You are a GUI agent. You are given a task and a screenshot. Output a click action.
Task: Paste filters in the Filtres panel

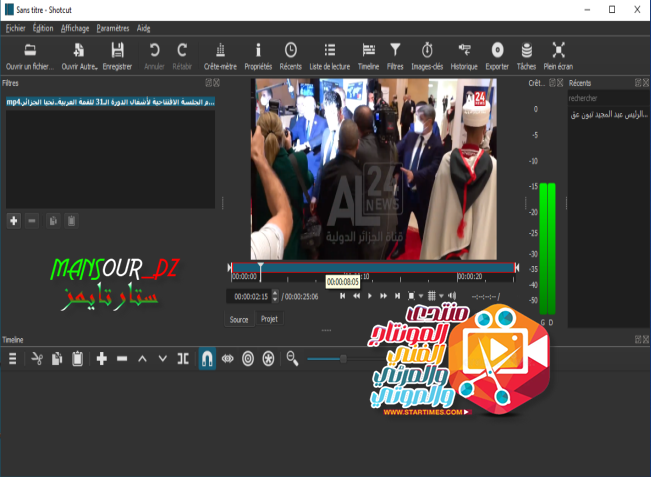point(71,221)
